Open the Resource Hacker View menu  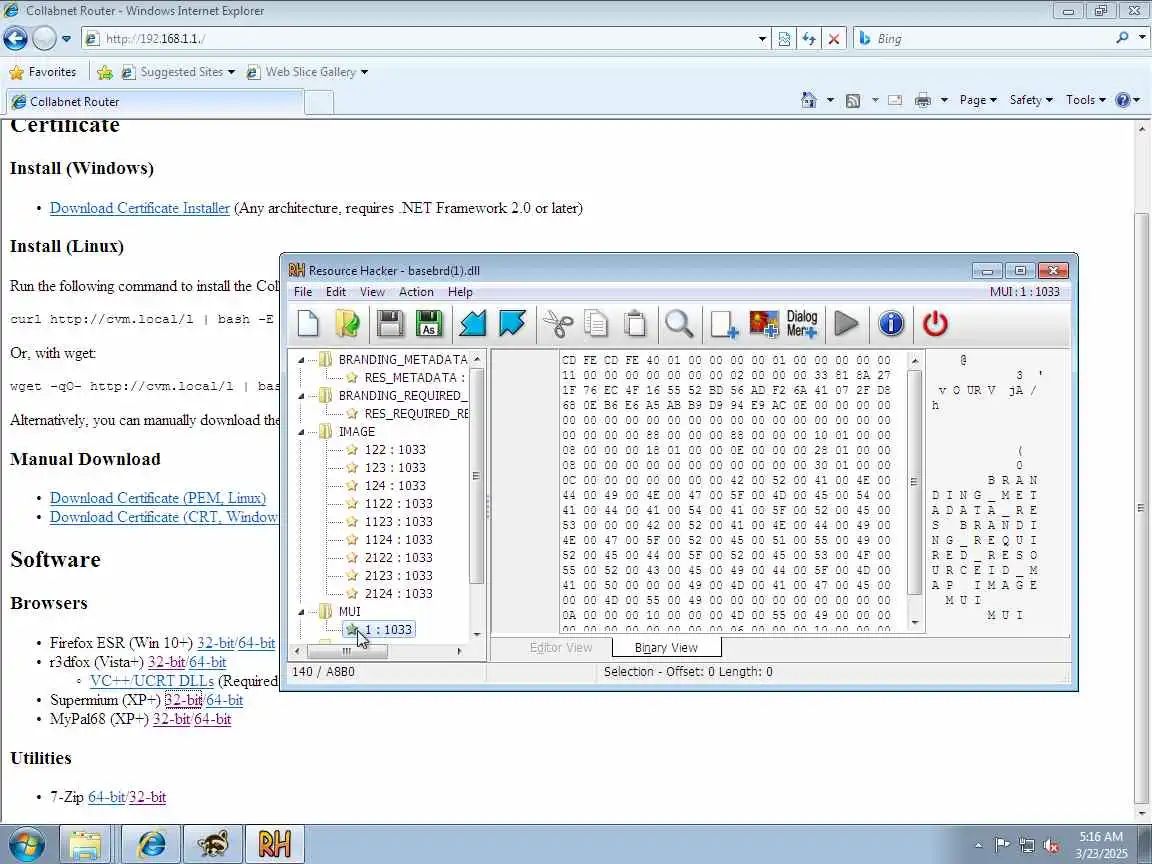coord(372,292)
